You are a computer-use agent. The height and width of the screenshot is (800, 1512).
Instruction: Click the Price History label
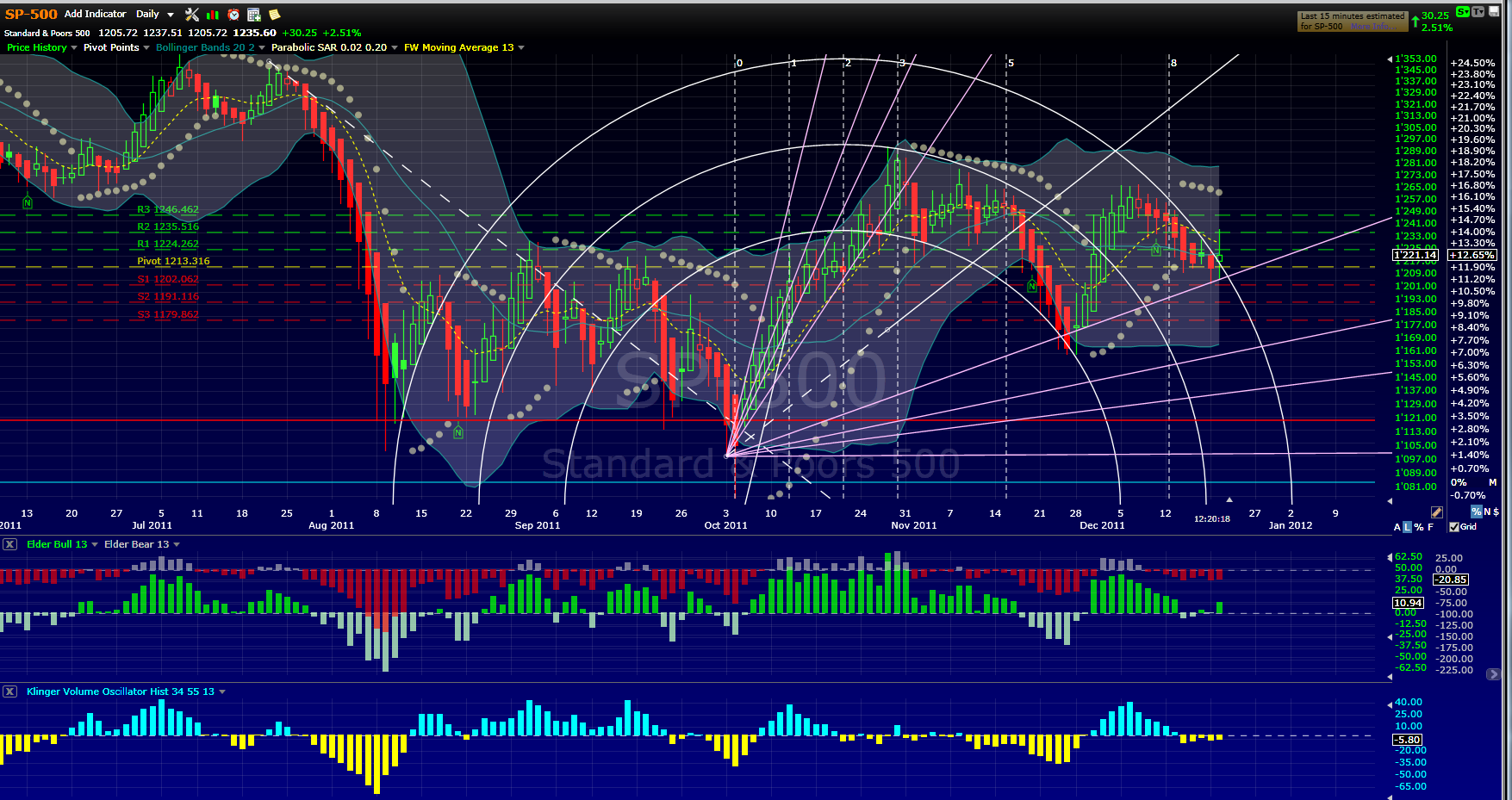click(x=37, y=47)
